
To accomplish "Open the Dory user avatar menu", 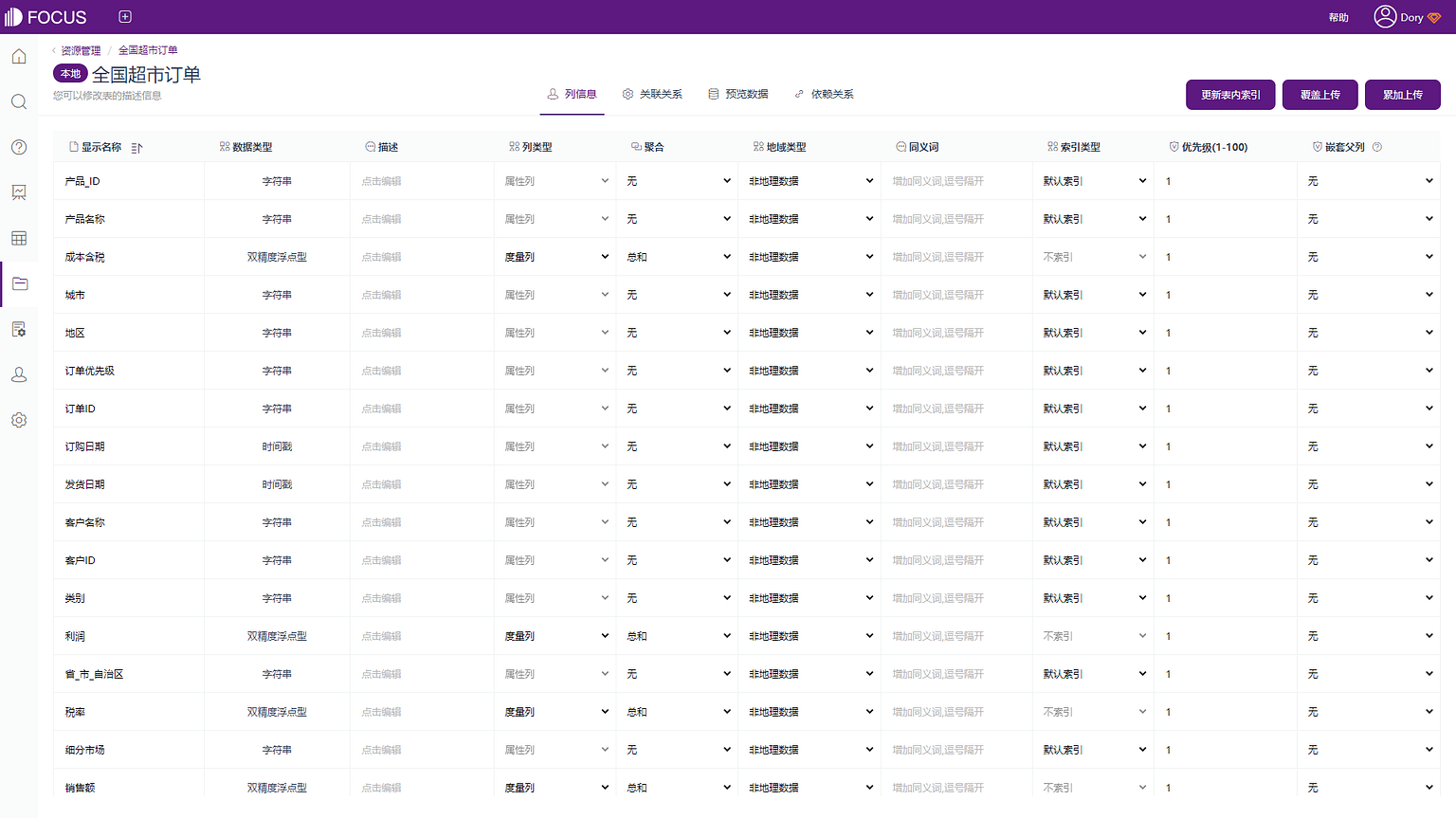I will (x=1408, y=17).
